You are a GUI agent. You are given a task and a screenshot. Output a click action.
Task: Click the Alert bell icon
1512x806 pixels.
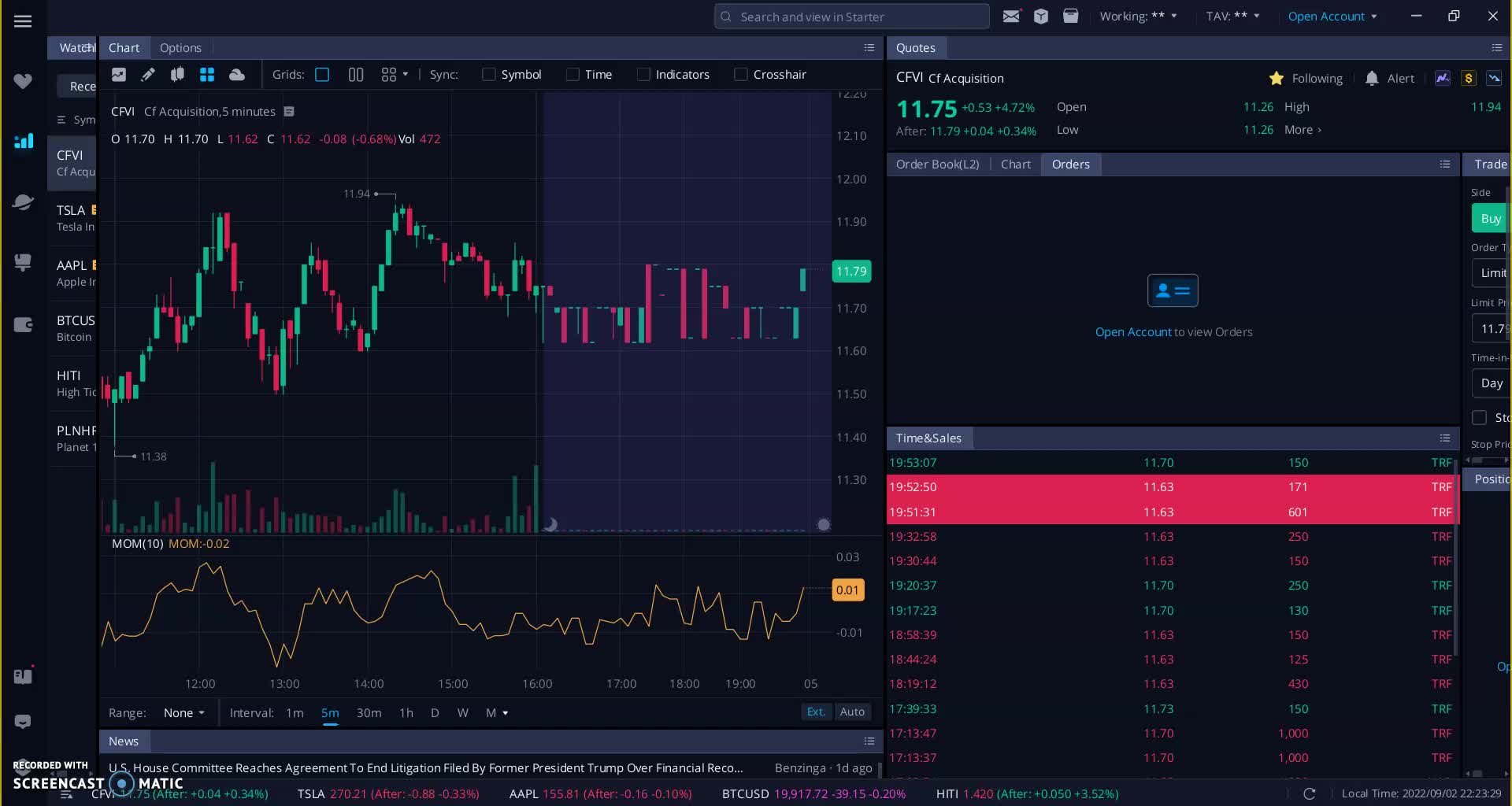1372,78
